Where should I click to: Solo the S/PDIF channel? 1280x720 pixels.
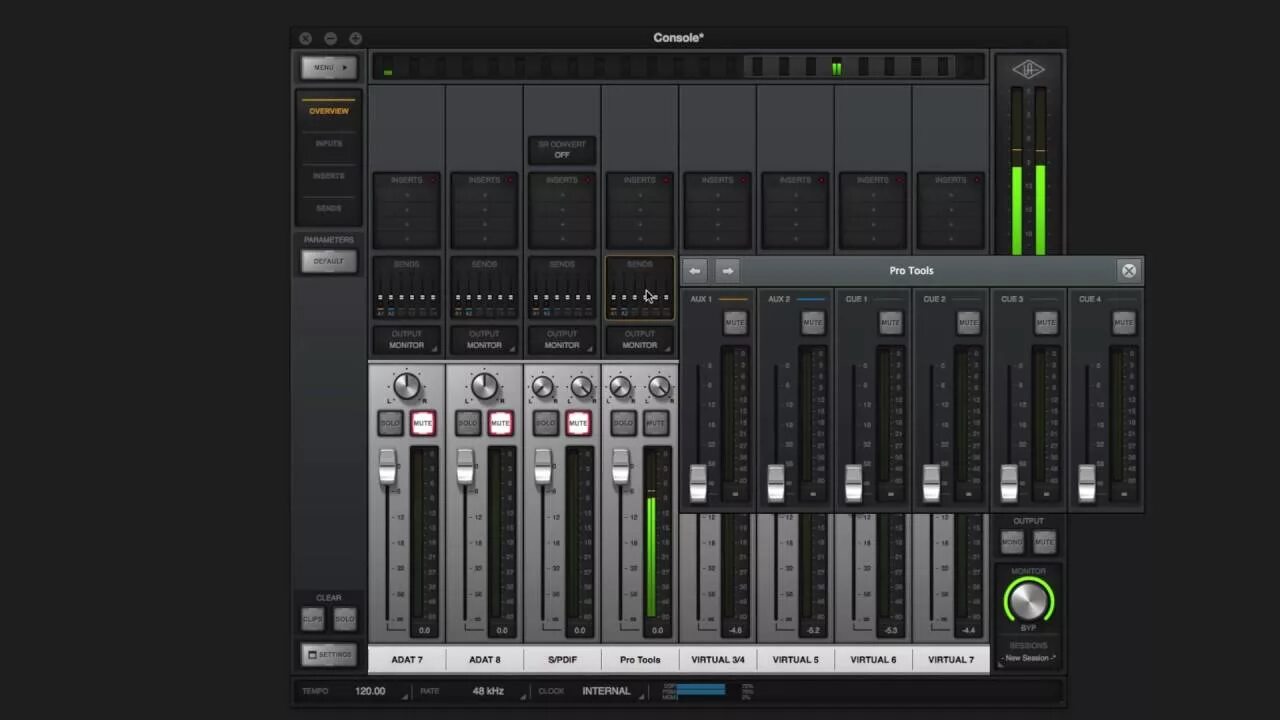545,423
